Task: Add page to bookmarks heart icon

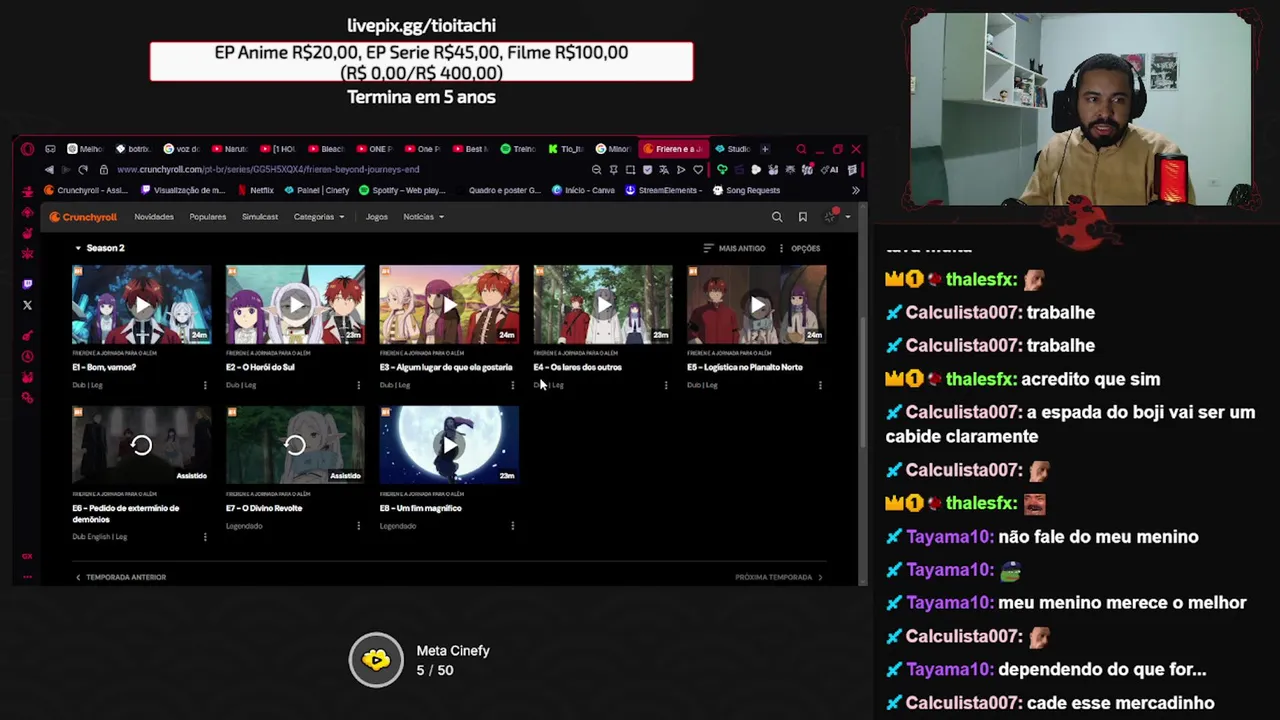Action: click(698, 170)
